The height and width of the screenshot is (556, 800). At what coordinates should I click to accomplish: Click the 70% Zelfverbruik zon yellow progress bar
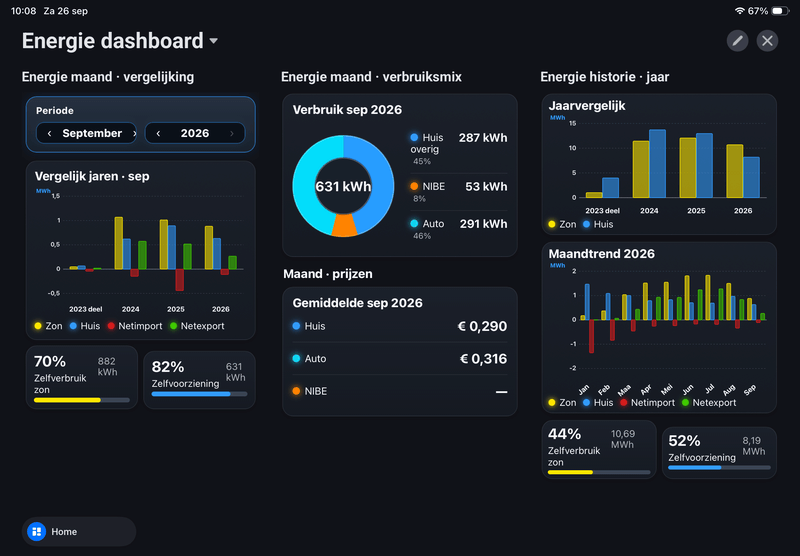[x=82, y=400]
